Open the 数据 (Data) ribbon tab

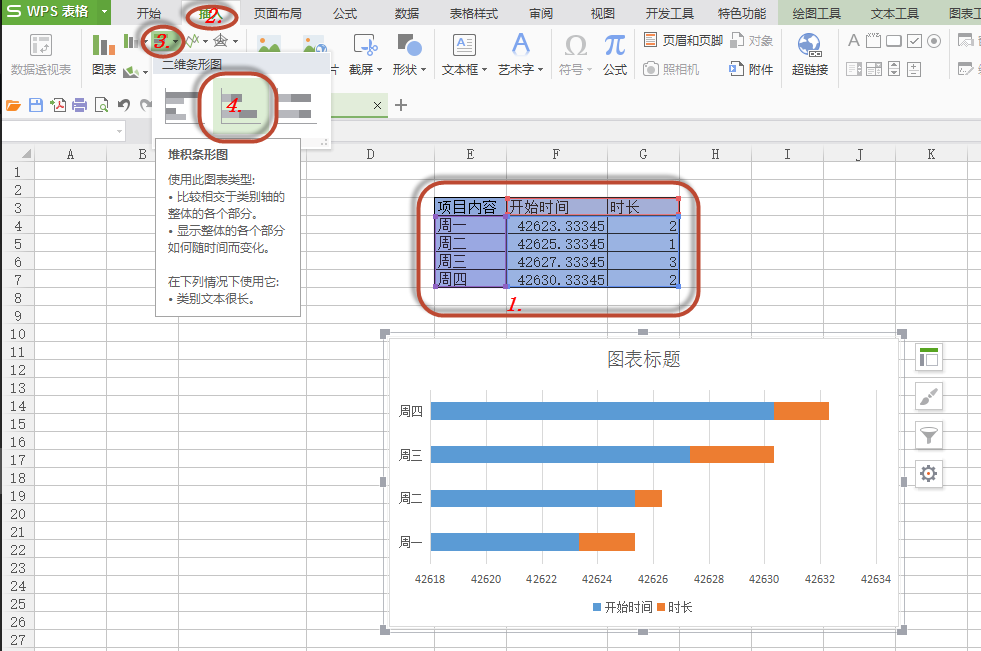tap(406, 13)
